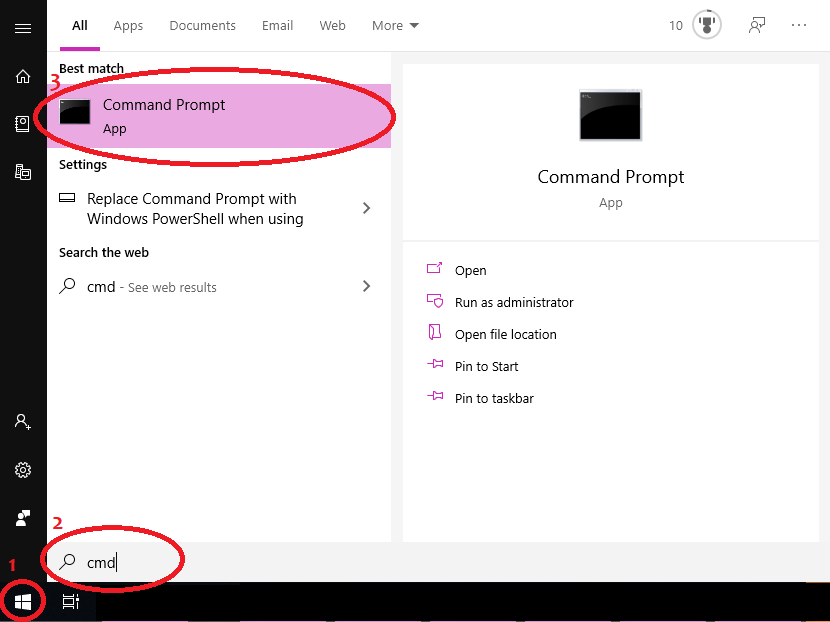The height and width of the screenshot is (622, 830).
Task: Switch to the Documents tab
Action: point(202,25)
